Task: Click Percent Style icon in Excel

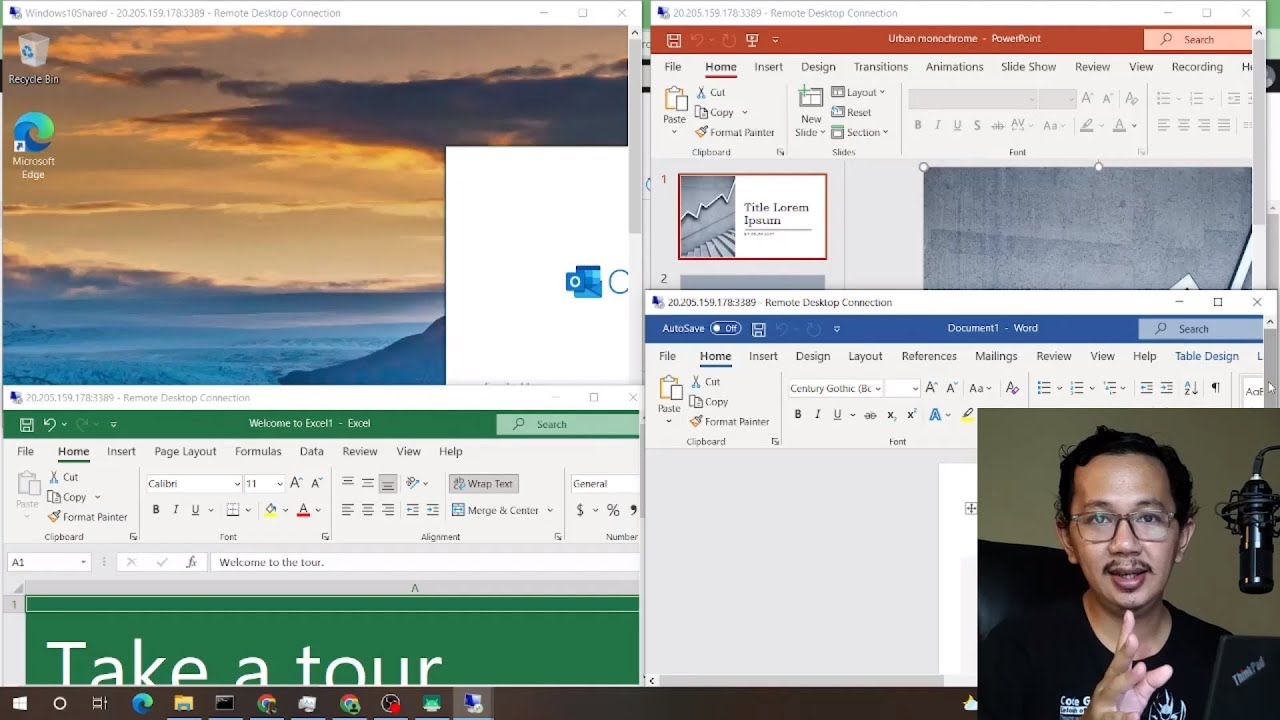Action: point(613,510)
